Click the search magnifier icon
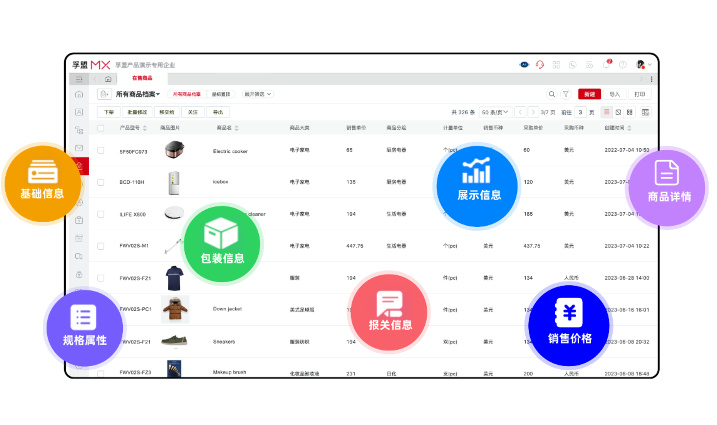717x425 pixels. click(551, 94)
